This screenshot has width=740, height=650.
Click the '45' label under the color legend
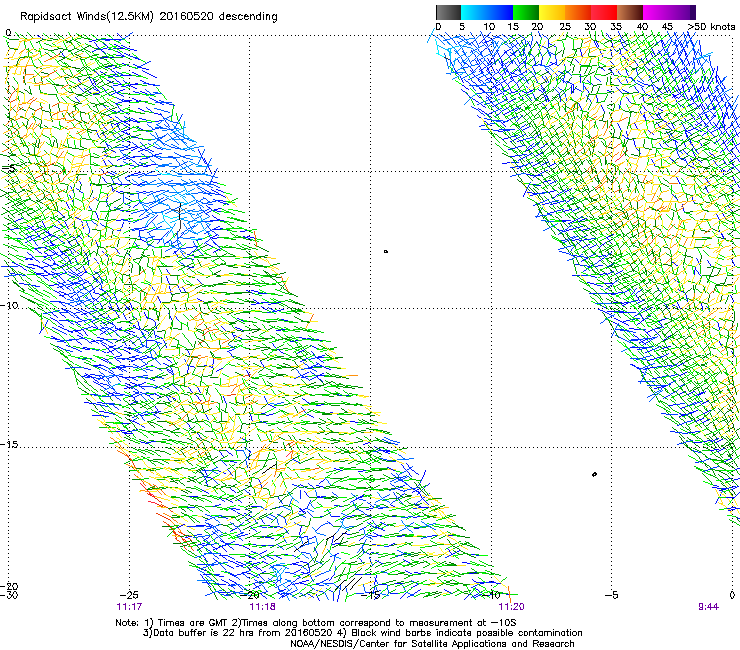667,27
